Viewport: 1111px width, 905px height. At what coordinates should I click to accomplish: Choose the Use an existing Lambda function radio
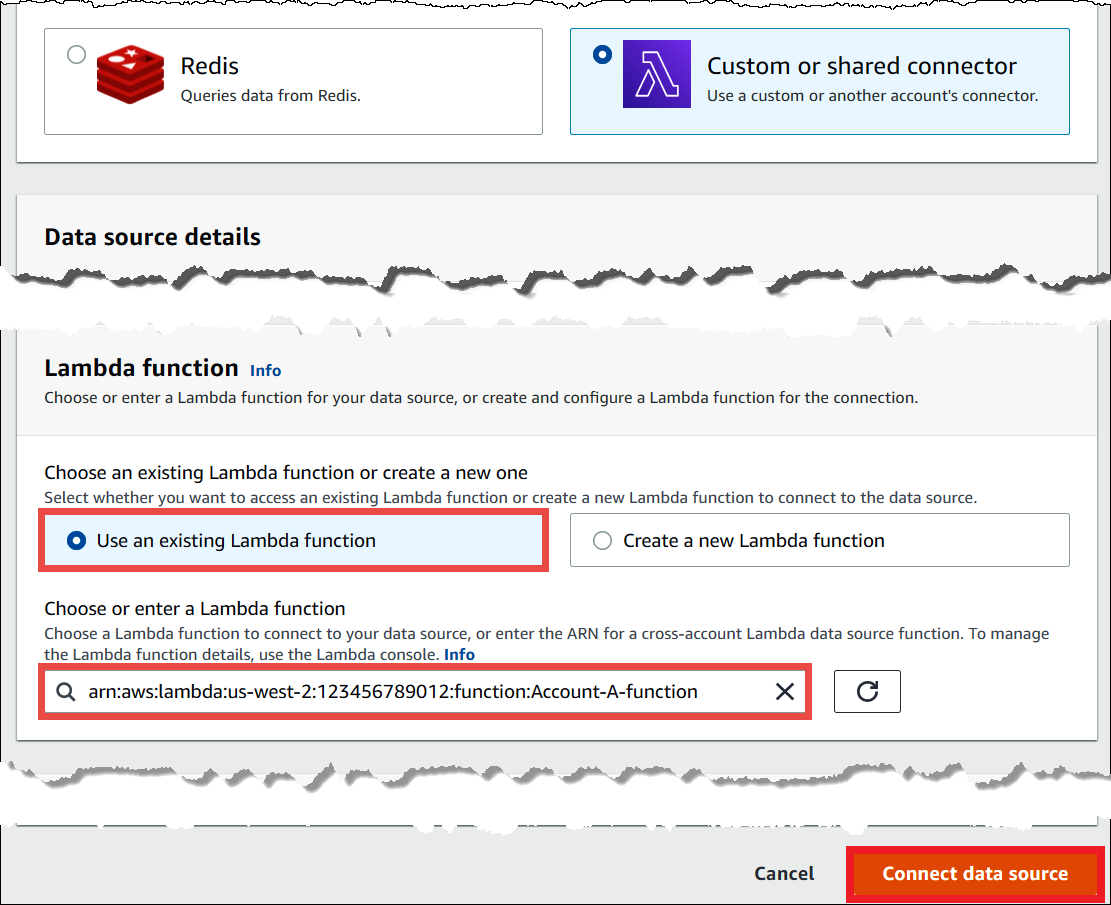(75, 541)
